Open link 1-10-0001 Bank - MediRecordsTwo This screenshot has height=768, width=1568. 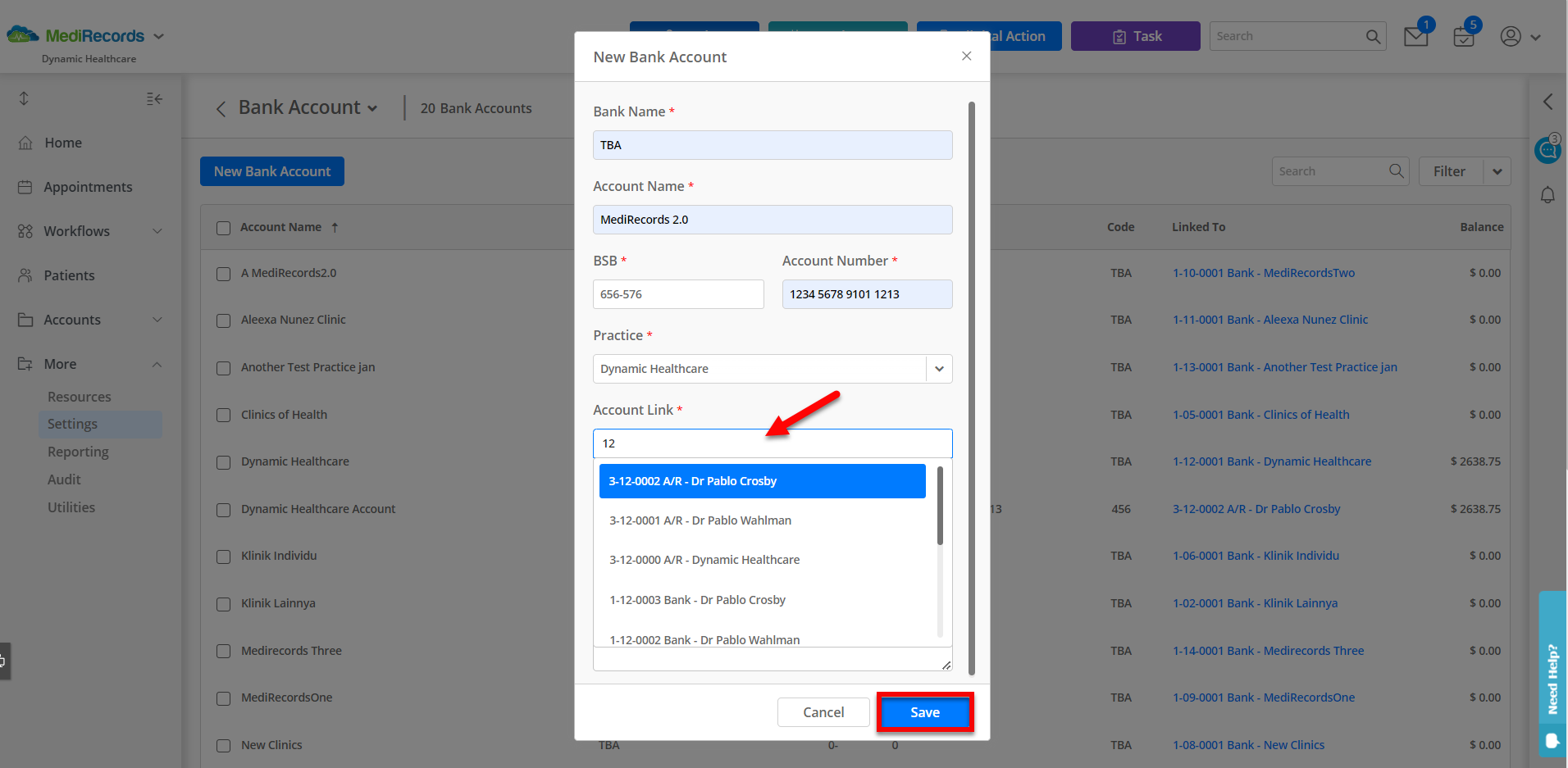[x=1264, y=273]
